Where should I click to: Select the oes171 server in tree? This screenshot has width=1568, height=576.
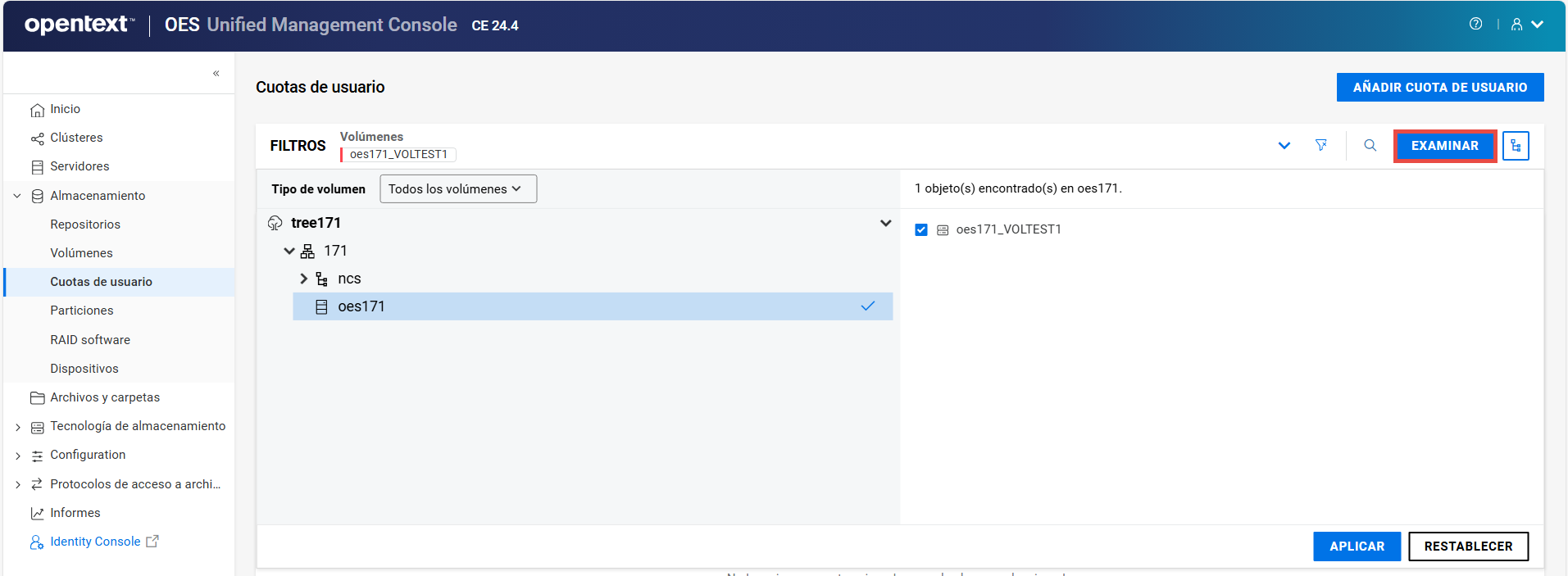click(x=361, y=306)
